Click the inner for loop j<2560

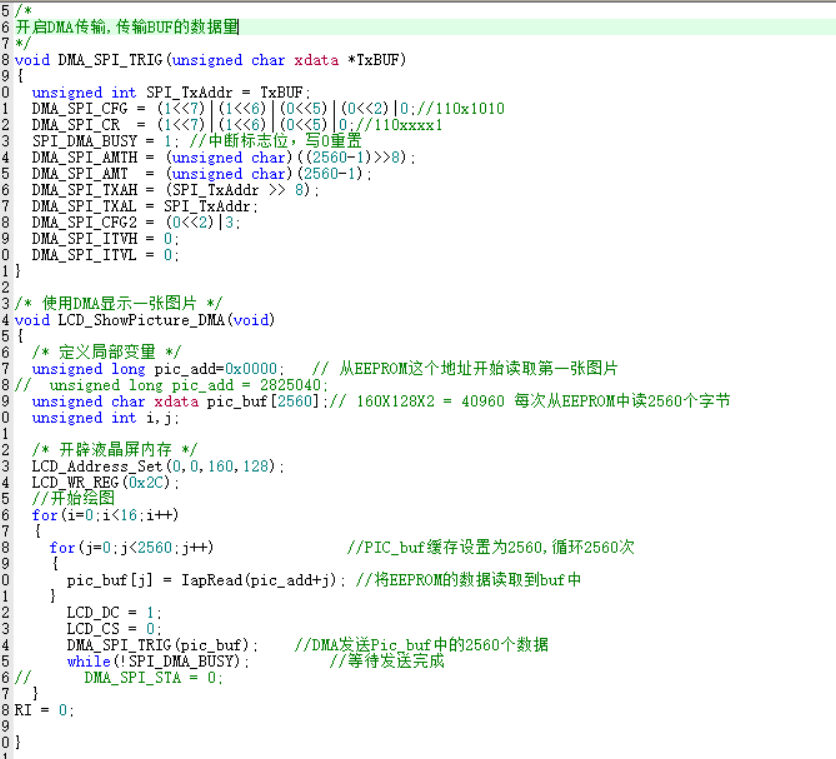(131, 547)
